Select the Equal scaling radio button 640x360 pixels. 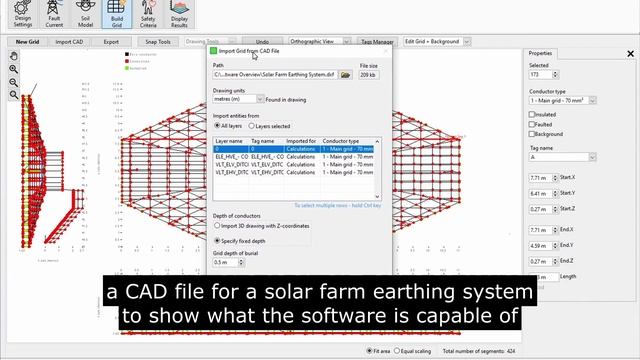click(397, 351)
